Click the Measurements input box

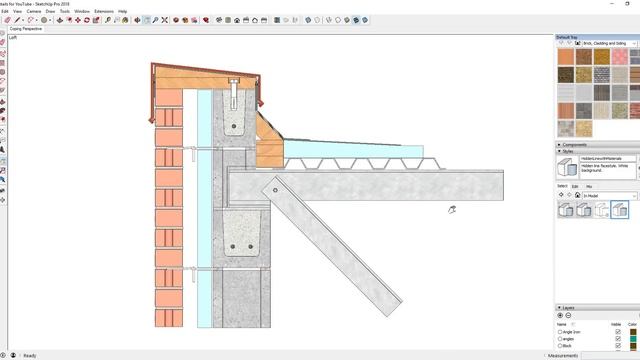[610, 356]
